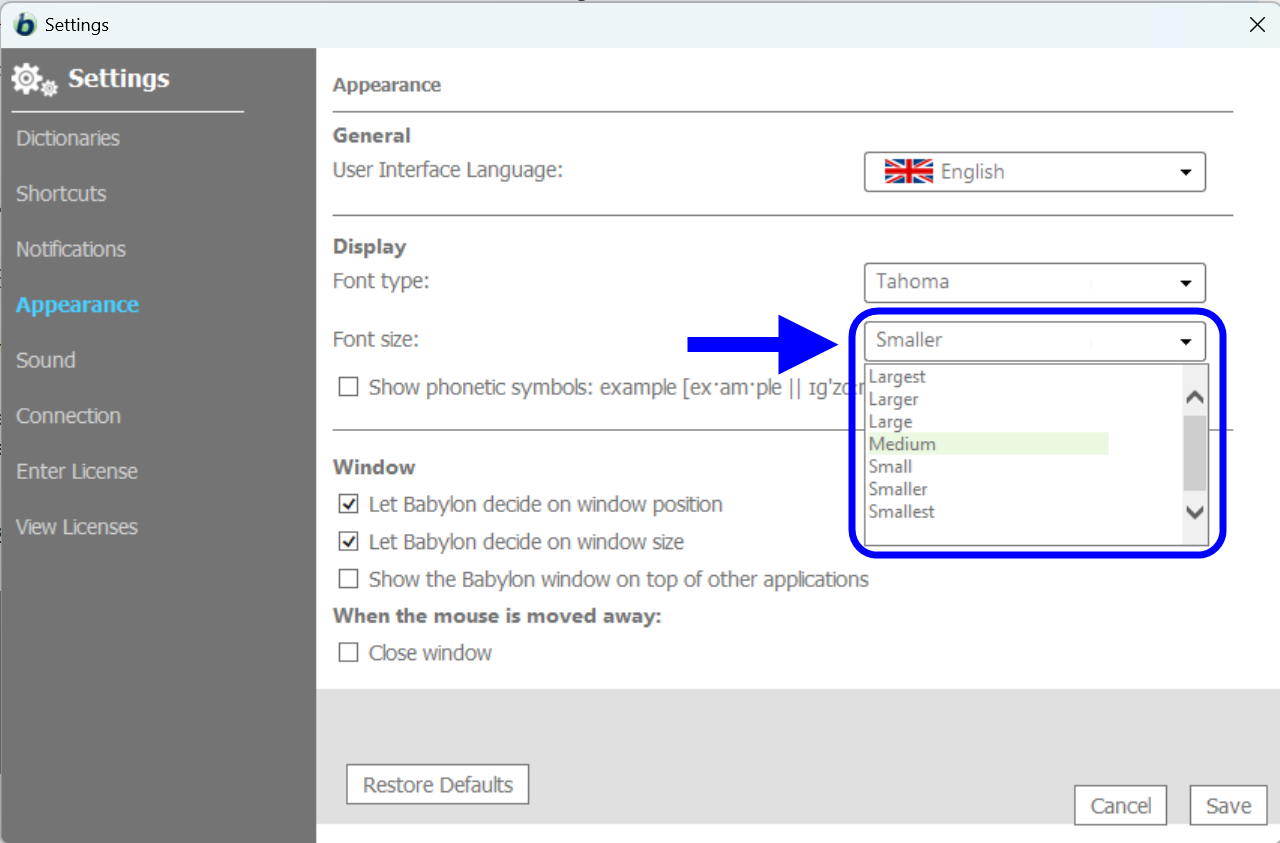Click the Babylon logo in title bar
The width and height of the screenshot is (1280, 843).
pos(25,24)
